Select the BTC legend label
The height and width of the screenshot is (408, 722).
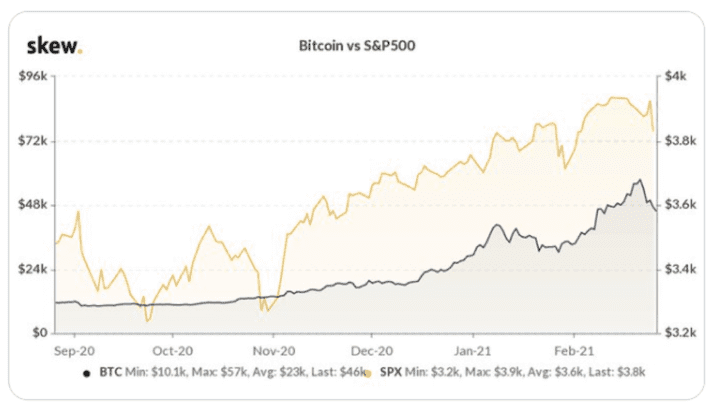pos(111,372)
